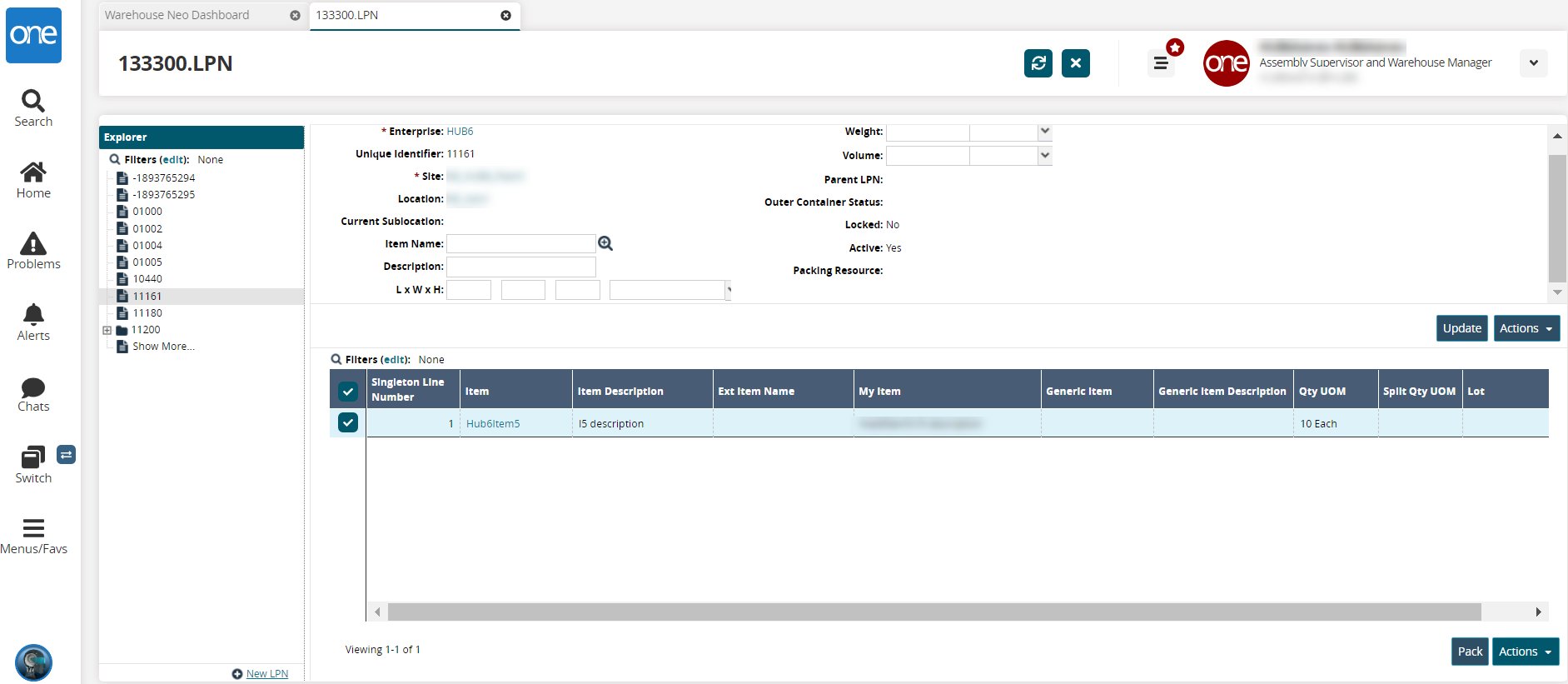Click the New LPN plus icon
The image size is (1568, 684).
click(x=237, y=674)
